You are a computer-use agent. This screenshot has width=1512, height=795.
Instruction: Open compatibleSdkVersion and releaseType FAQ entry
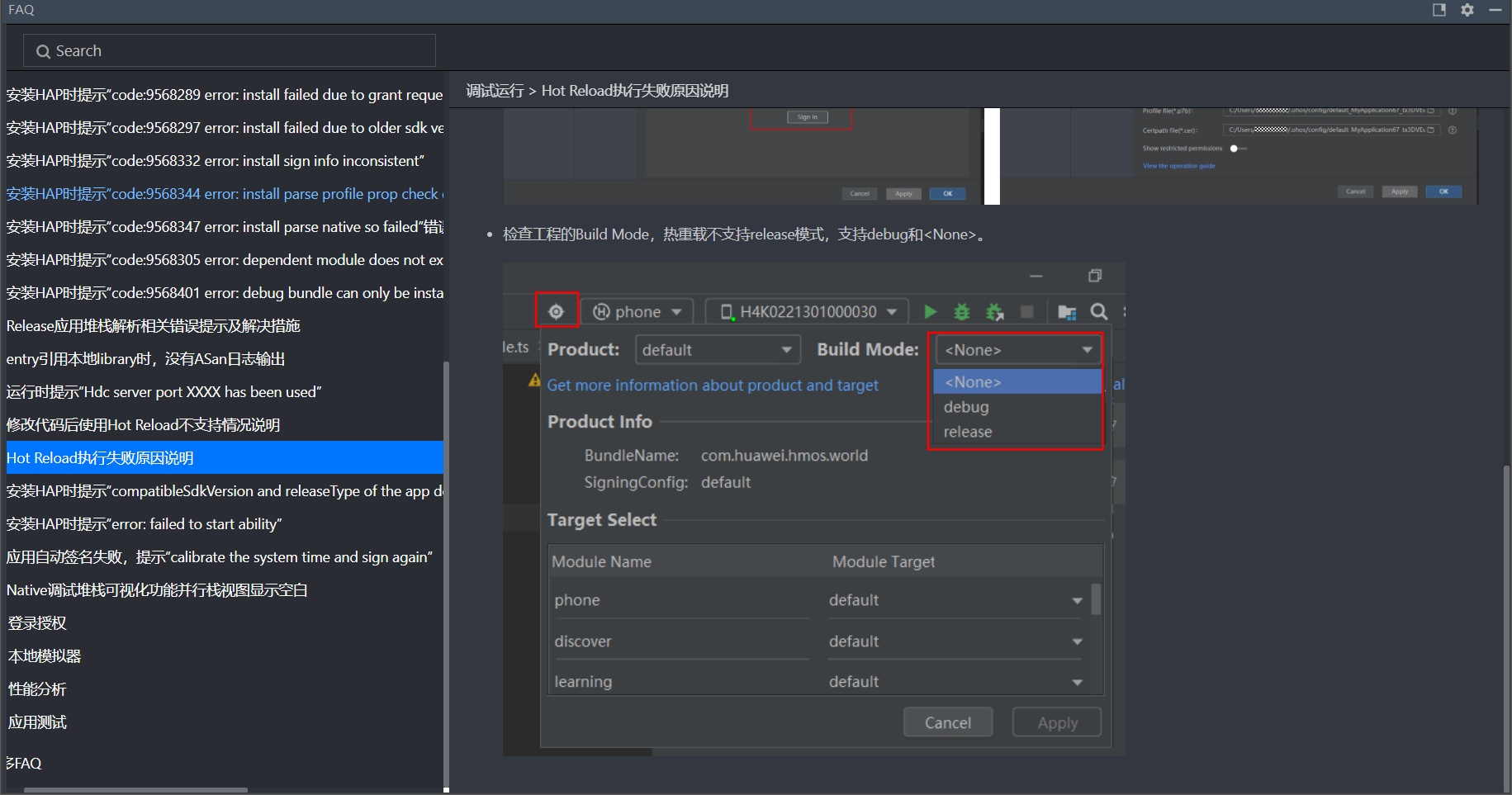[x=225, y=491]
